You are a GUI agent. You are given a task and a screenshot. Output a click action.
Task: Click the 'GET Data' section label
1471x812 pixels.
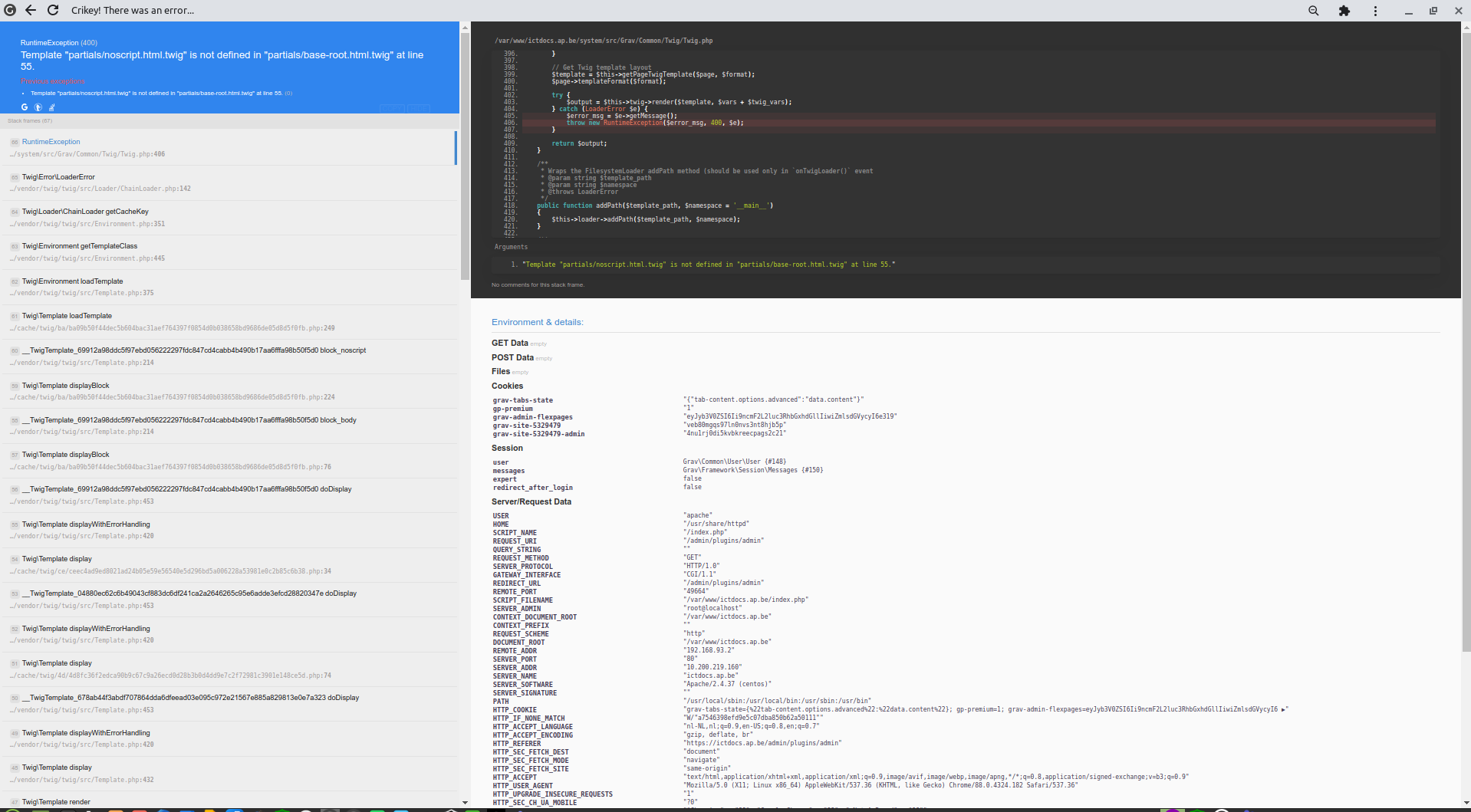pyautogui.click(x=510, y=343)
